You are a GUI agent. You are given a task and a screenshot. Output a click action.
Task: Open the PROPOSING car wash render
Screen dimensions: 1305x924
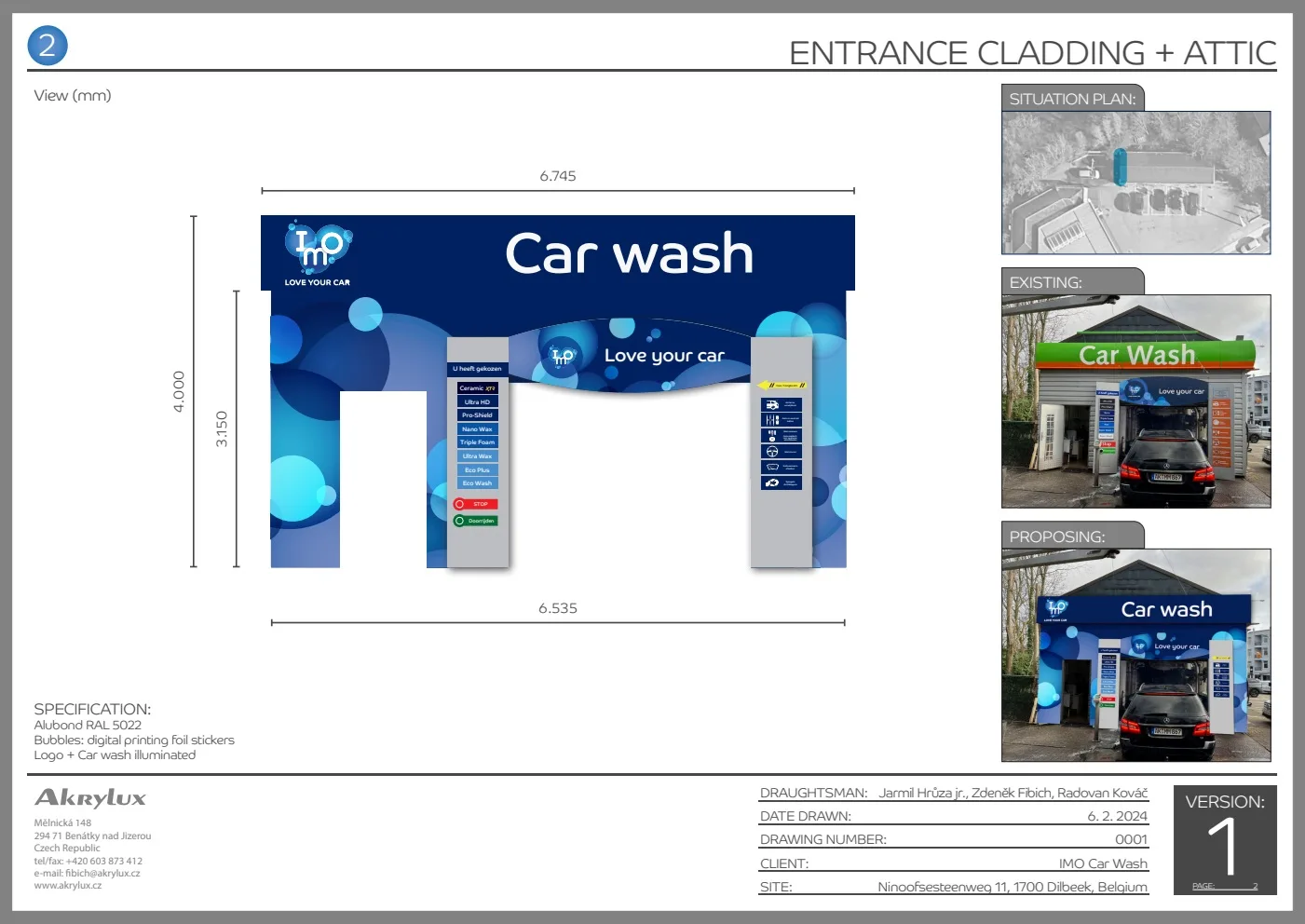(1135, 655)
